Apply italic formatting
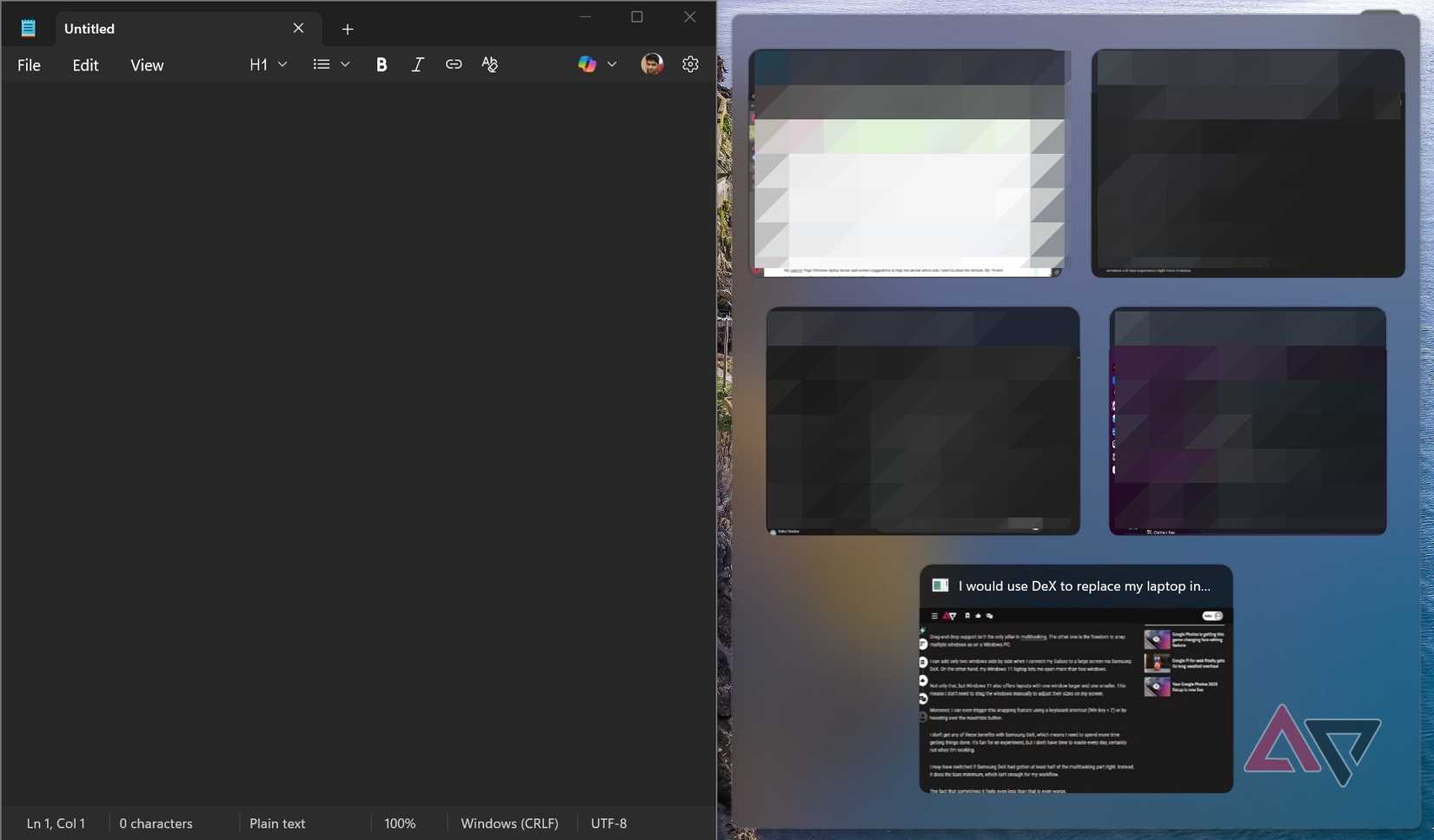 click(417, 63)
